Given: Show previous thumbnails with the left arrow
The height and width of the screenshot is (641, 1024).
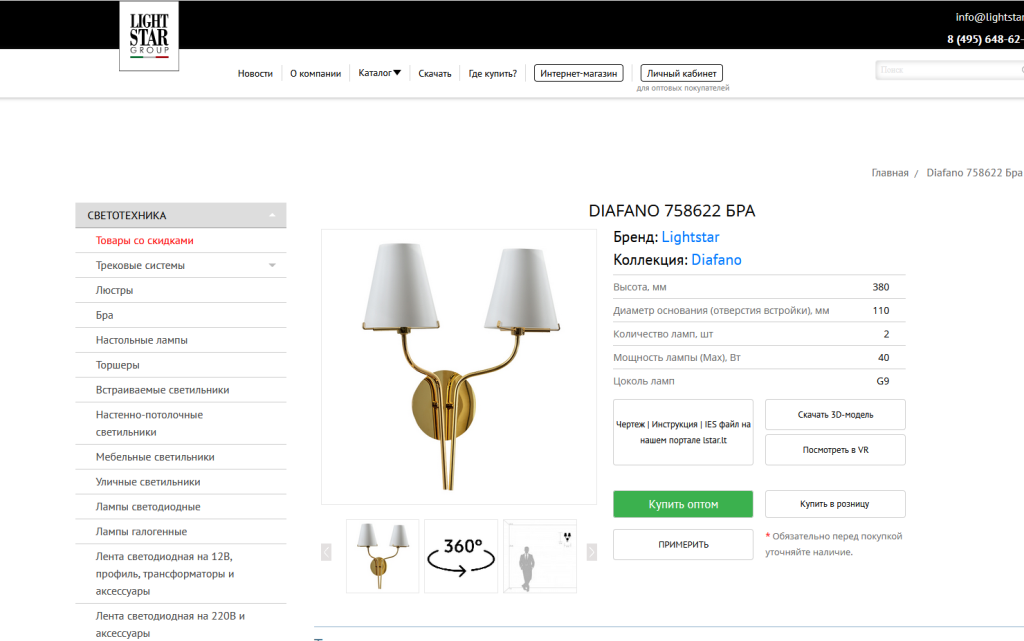Looking at the screenshot, I should pos(327,552).
